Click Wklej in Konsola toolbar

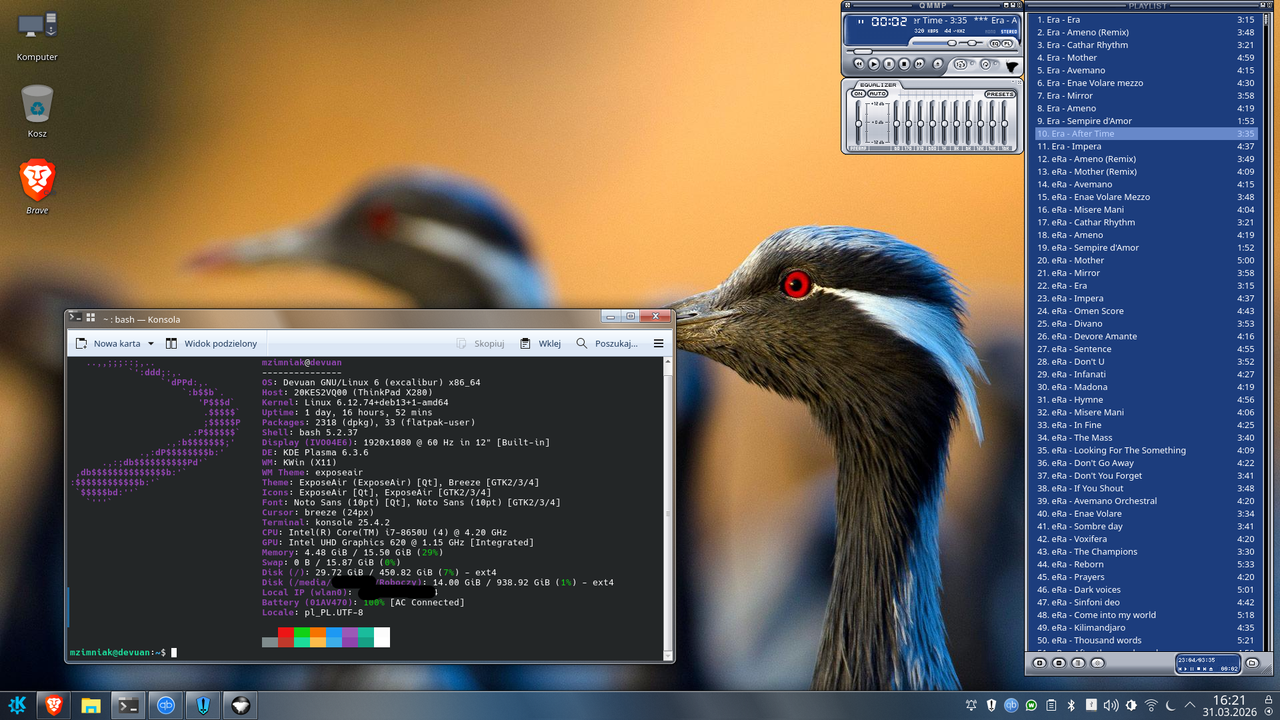click(x=541, y=344)
